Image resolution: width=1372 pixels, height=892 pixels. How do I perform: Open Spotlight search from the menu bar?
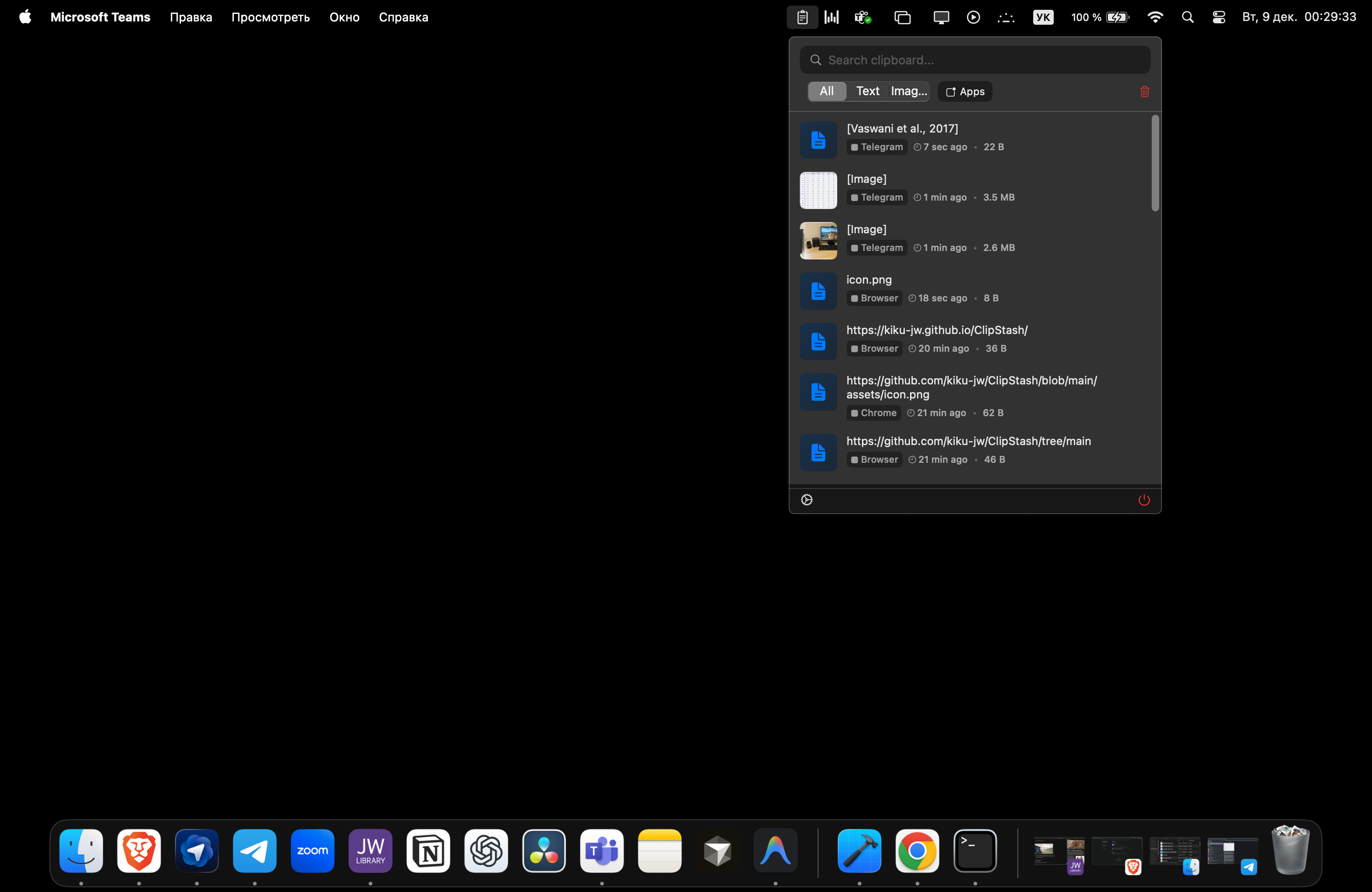coord(1187,17)
